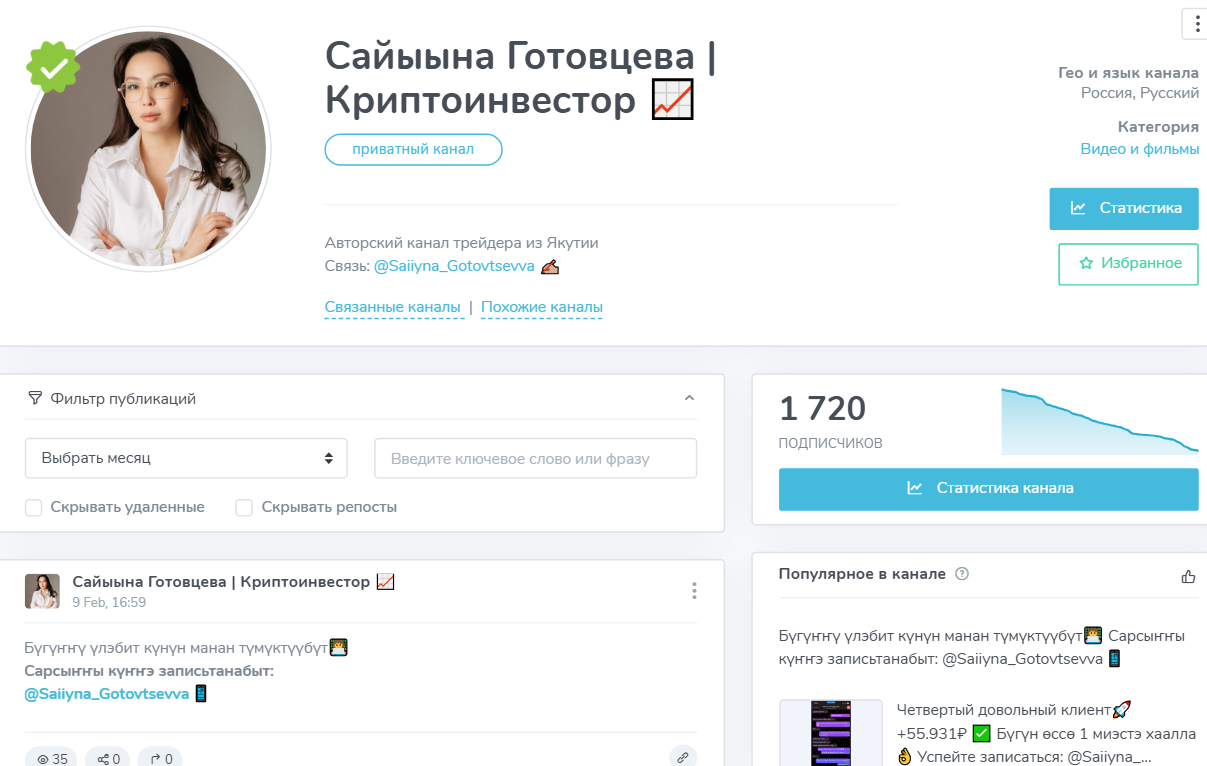Screen dimensions: 1207x766
Task: Open the three-dot menu at top right
Action: pos(1196,23)
